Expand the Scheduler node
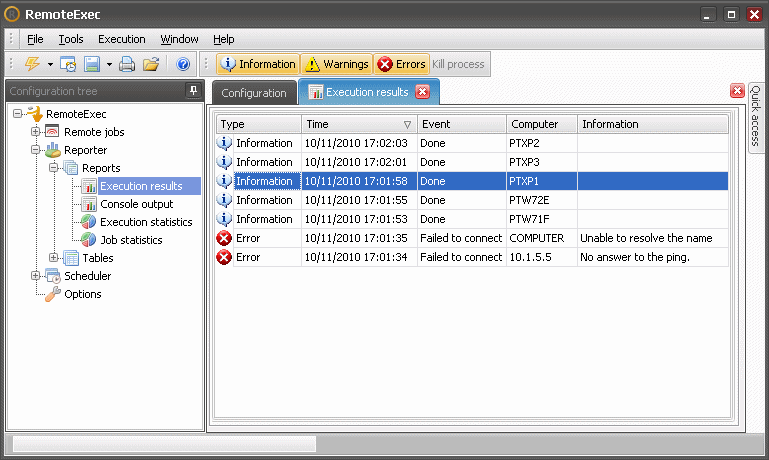The image size is (769, 460). tap(35, 276)
